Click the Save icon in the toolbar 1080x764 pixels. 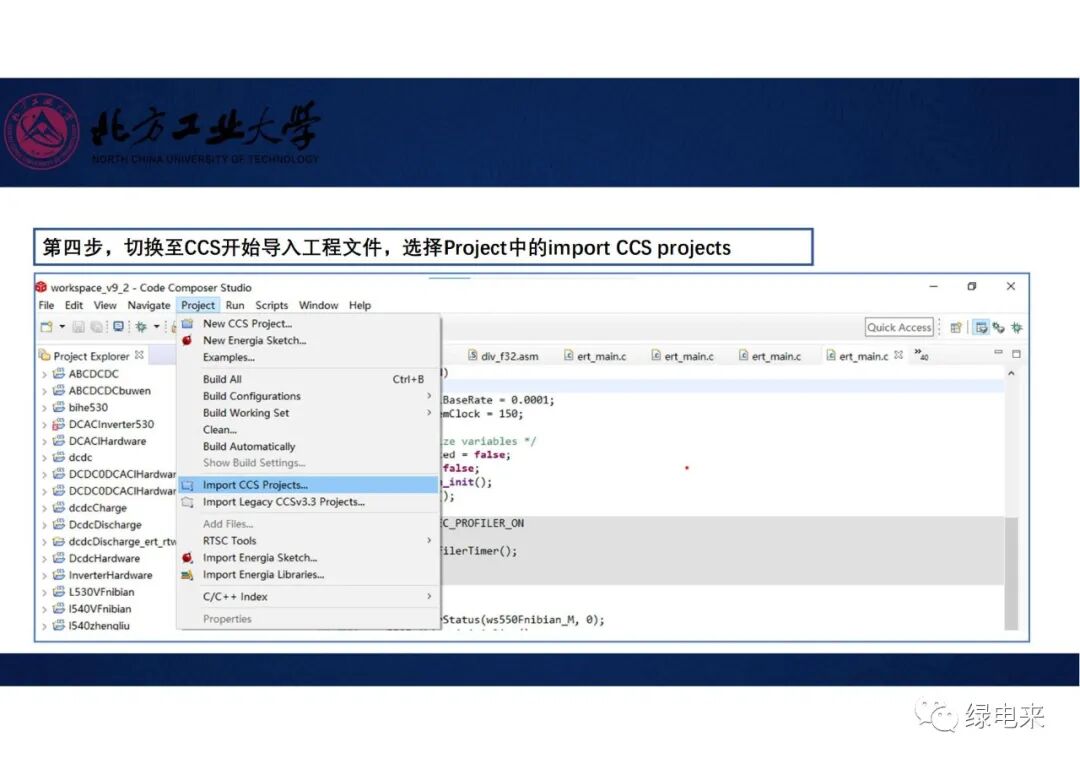pyautogui.click(x=79, y=327)
